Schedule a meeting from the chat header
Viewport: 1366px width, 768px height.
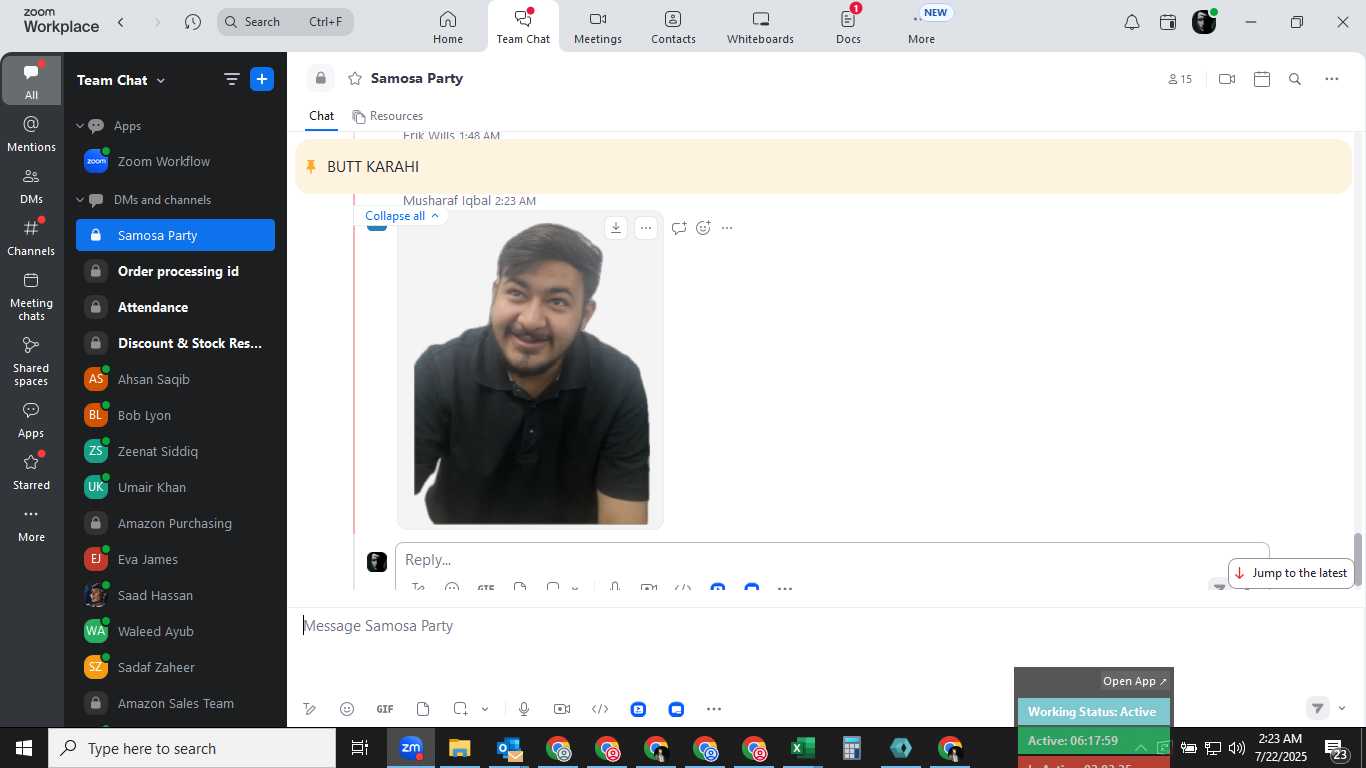1262,79
